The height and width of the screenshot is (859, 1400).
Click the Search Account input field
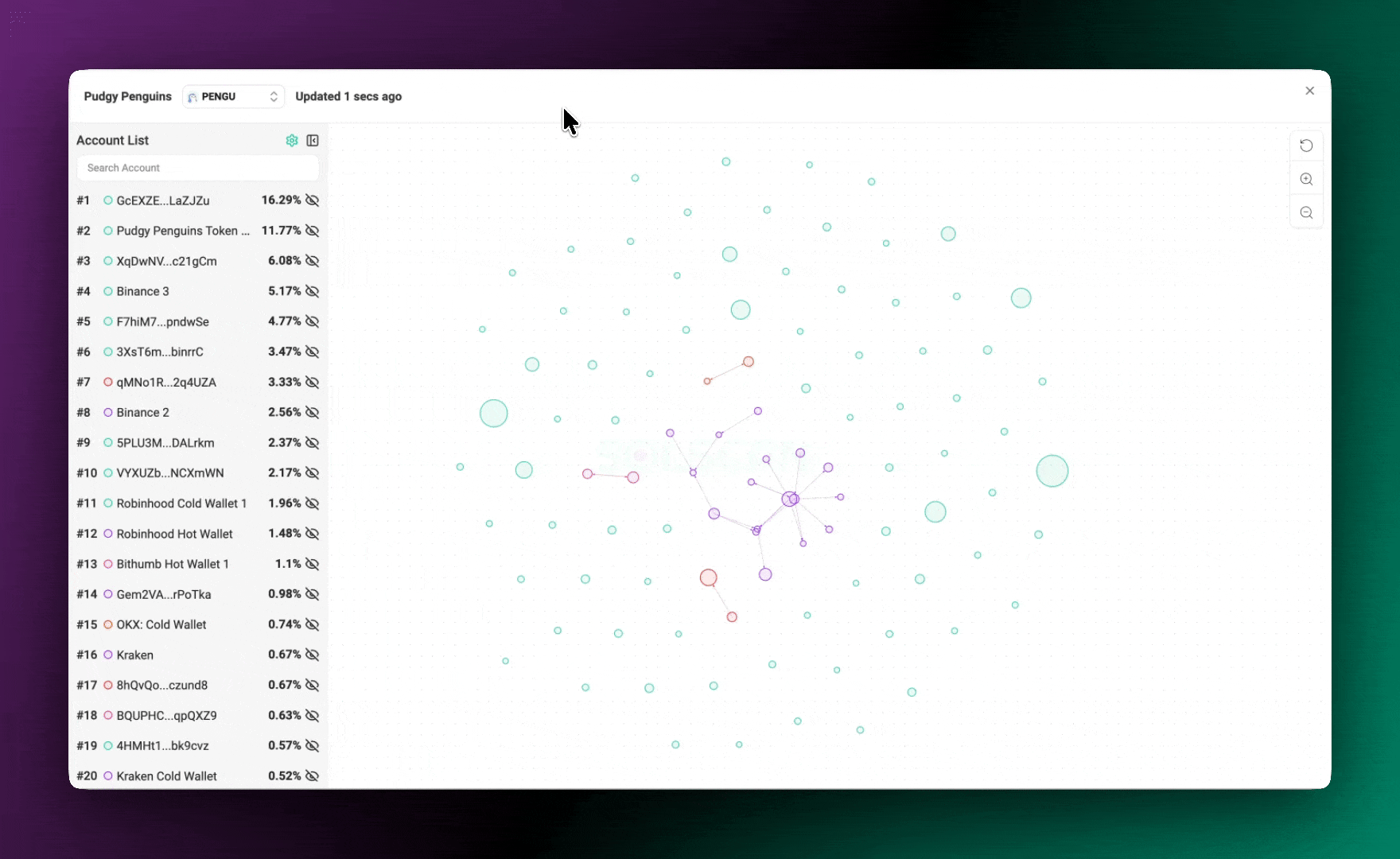[198, 168]
